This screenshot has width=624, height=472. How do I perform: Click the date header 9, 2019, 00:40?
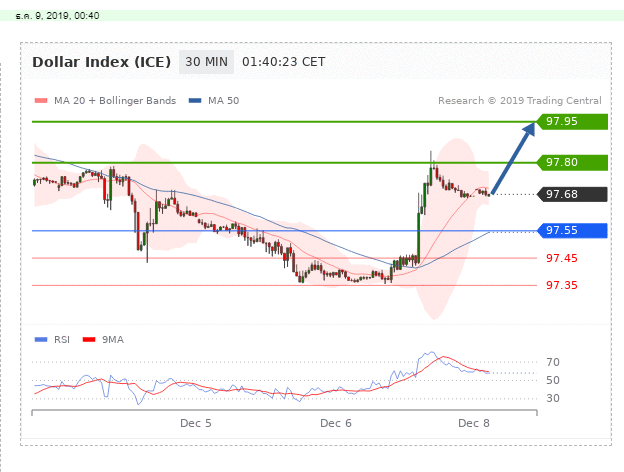click(x=57, y=16)
